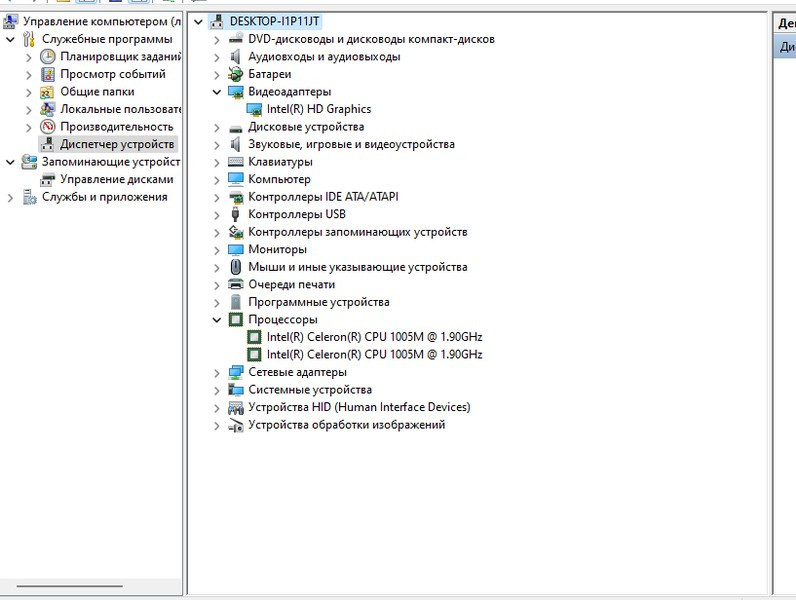Expand the Батареи category

pos(217,75)
